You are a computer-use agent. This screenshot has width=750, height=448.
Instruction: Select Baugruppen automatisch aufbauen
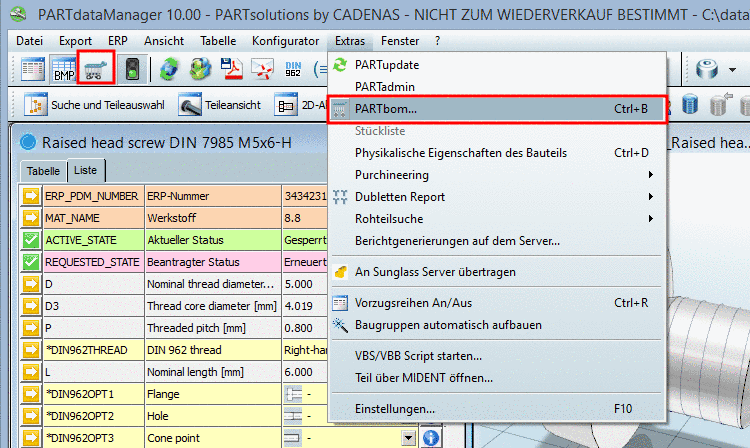click(x=497, y=325)
